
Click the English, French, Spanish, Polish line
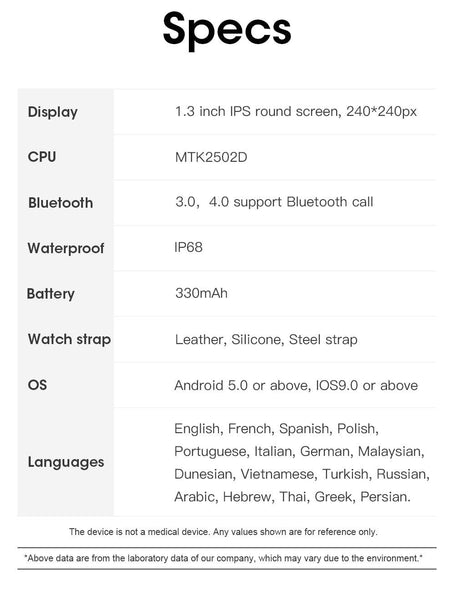276,429
